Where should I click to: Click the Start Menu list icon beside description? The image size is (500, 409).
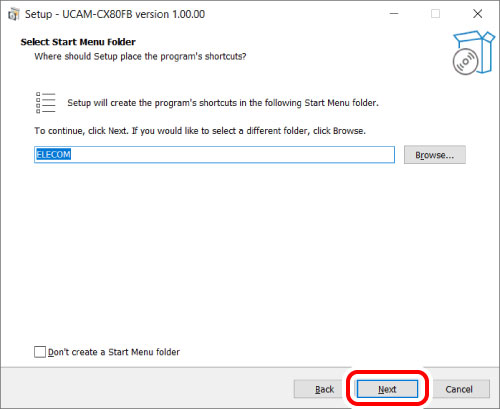[x=46, y=103]
